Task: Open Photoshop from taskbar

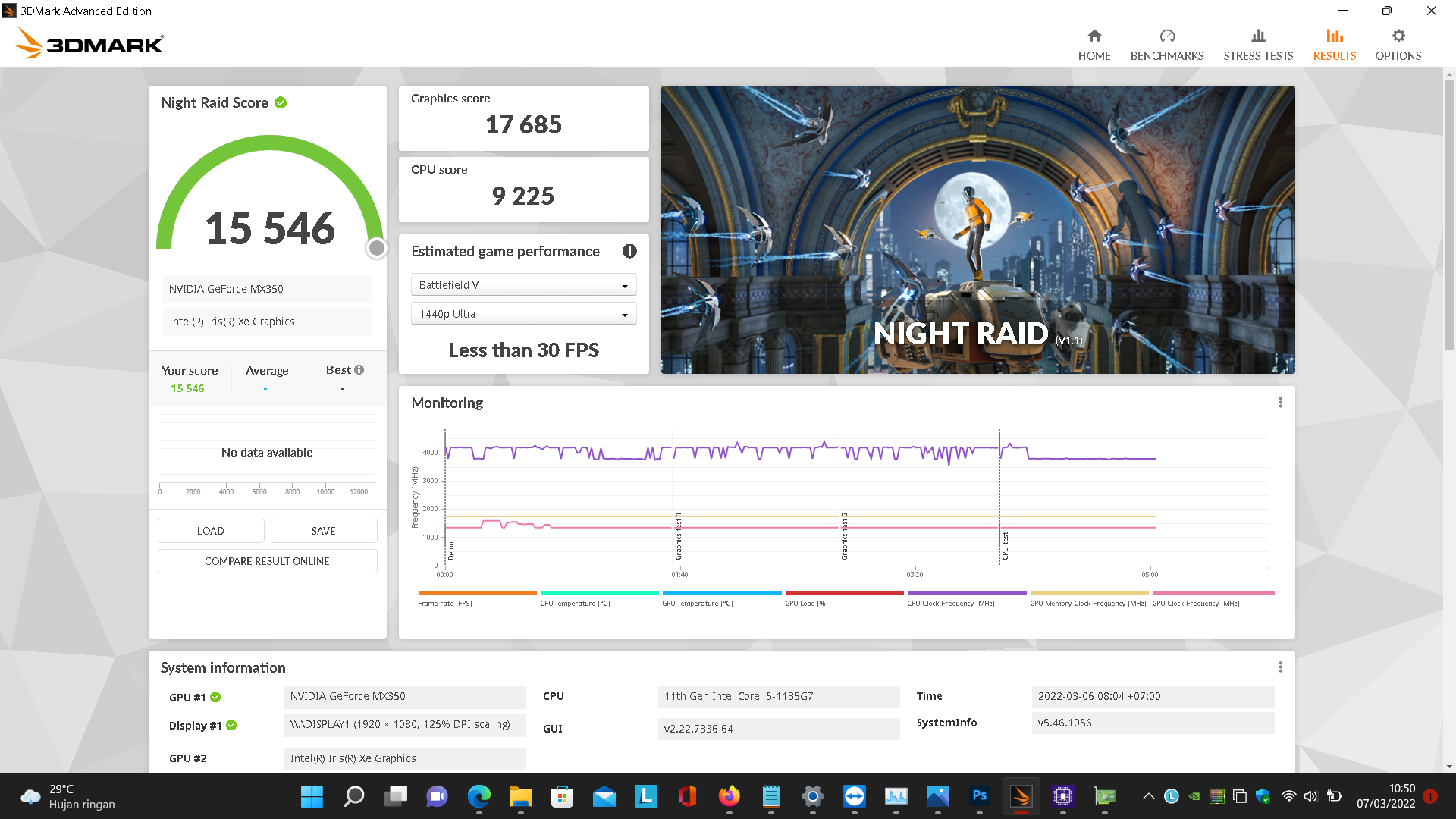Action: click(x=979, y=796)
